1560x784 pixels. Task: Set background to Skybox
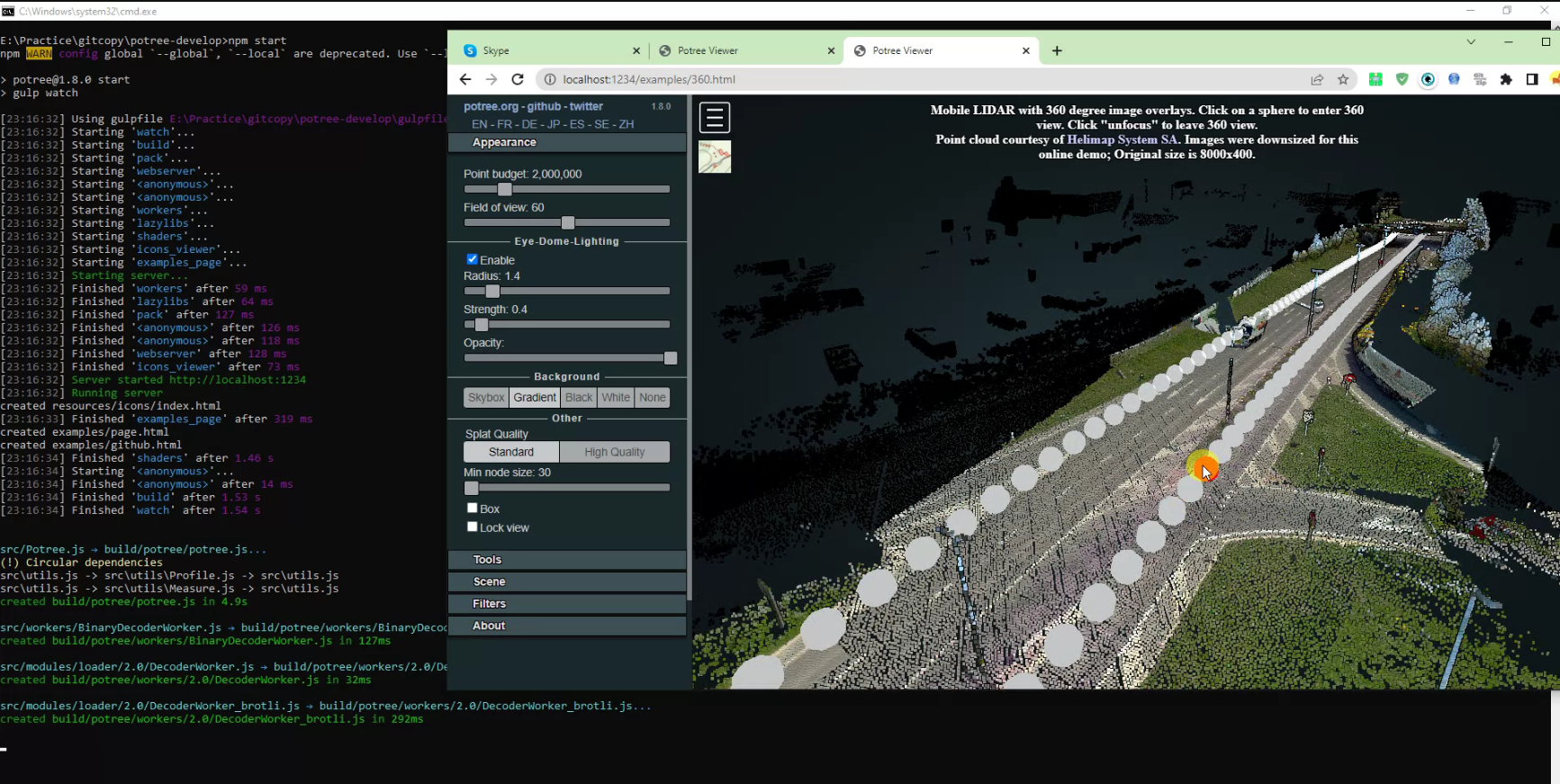pos(486,398)
